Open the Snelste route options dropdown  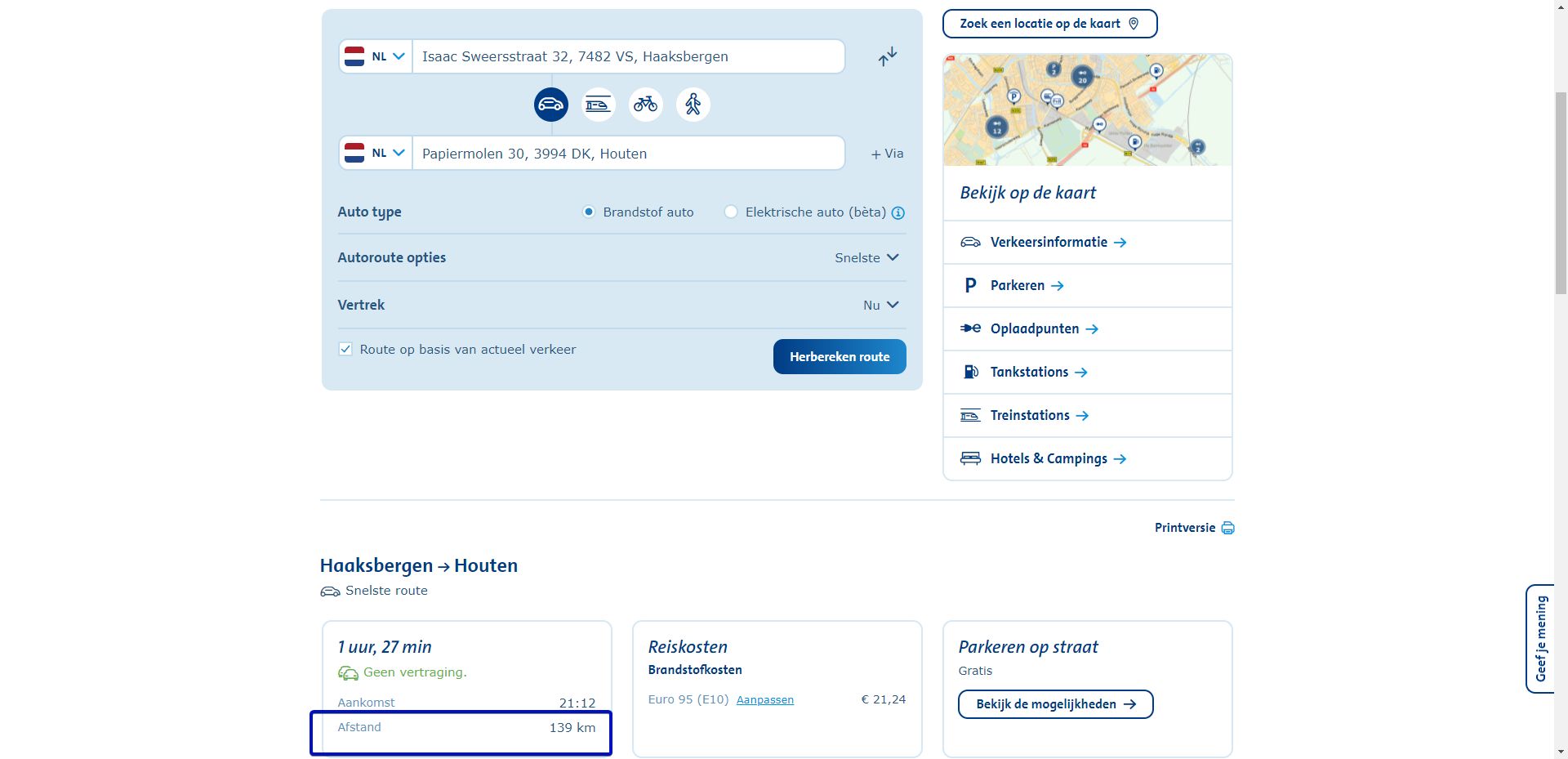point(866,258)
